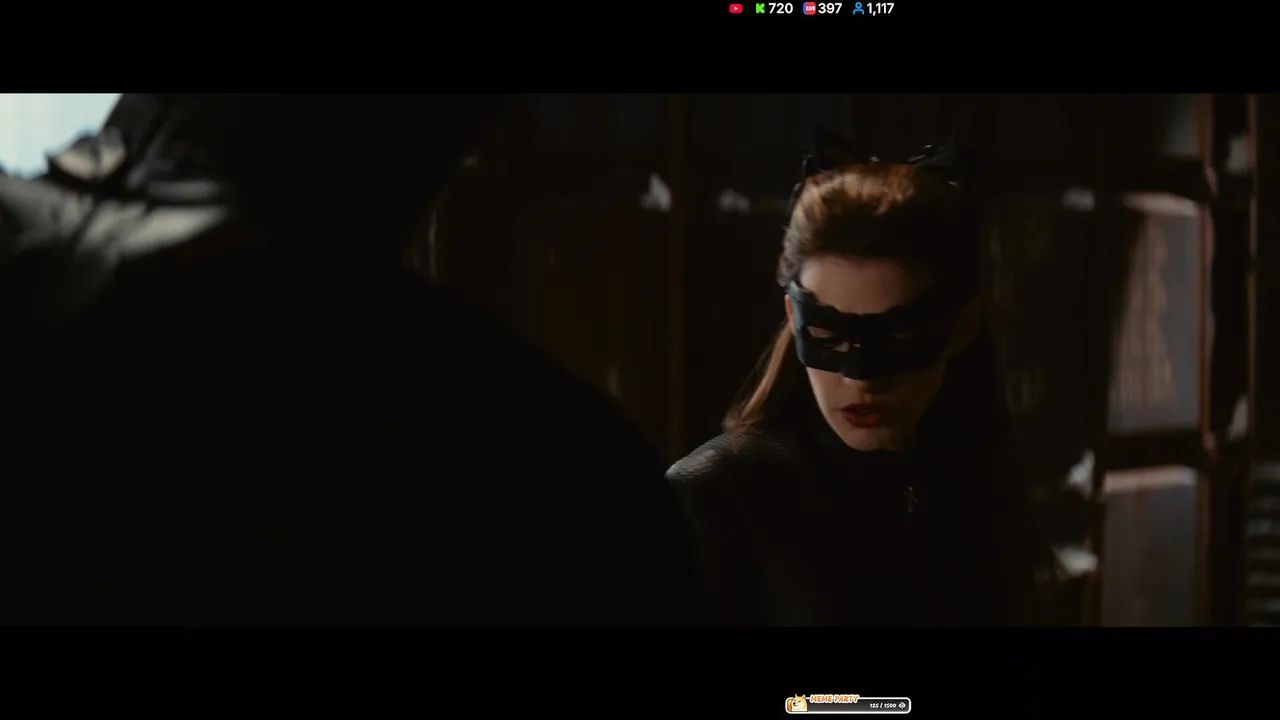Click the coin icon on goal bar

pos(902,706)
